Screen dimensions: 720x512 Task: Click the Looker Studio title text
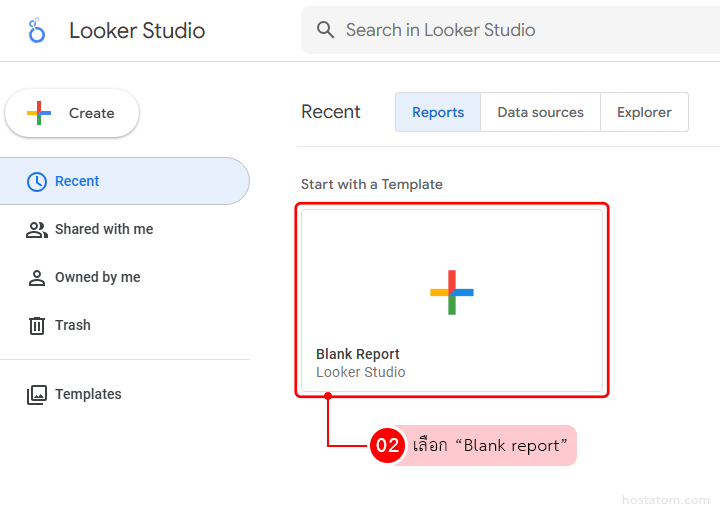[137, 31]
